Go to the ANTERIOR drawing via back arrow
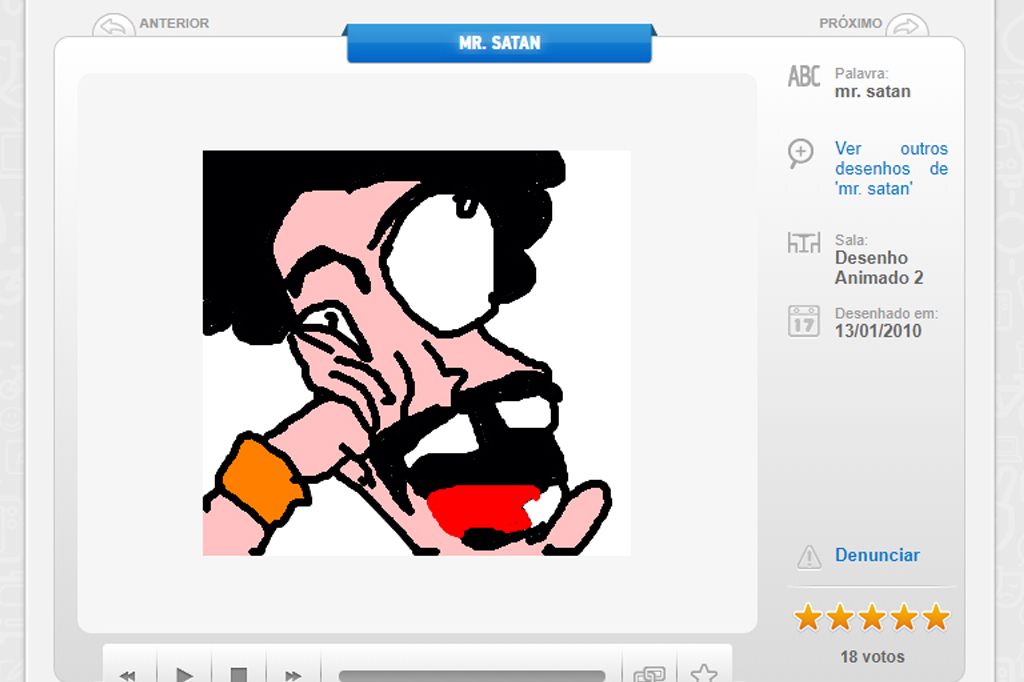The height and width of the screenshot is (682, 1024). click(x=114, y=25)
